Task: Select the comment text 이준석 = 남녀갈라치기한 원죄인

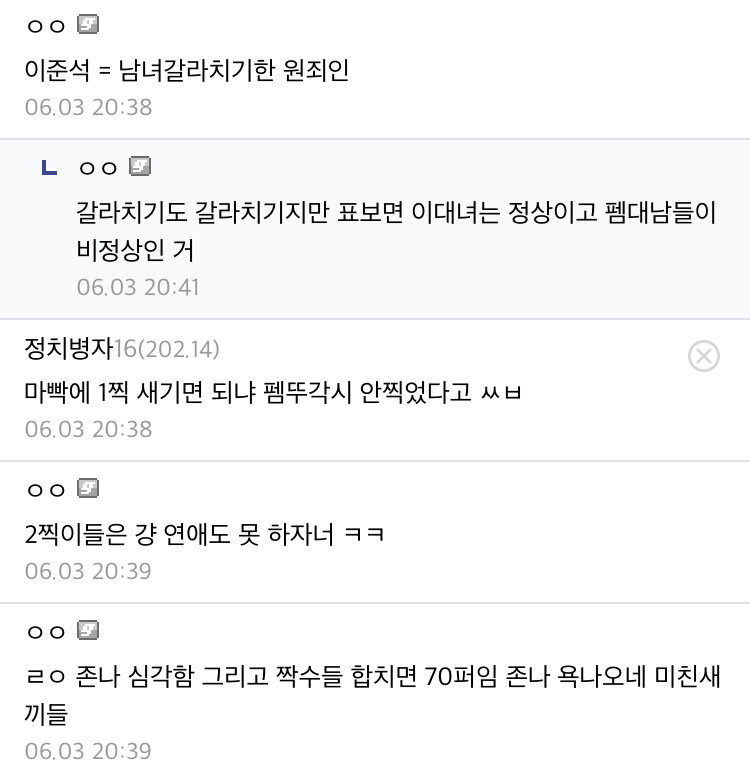Action: (x=187, y=70)
